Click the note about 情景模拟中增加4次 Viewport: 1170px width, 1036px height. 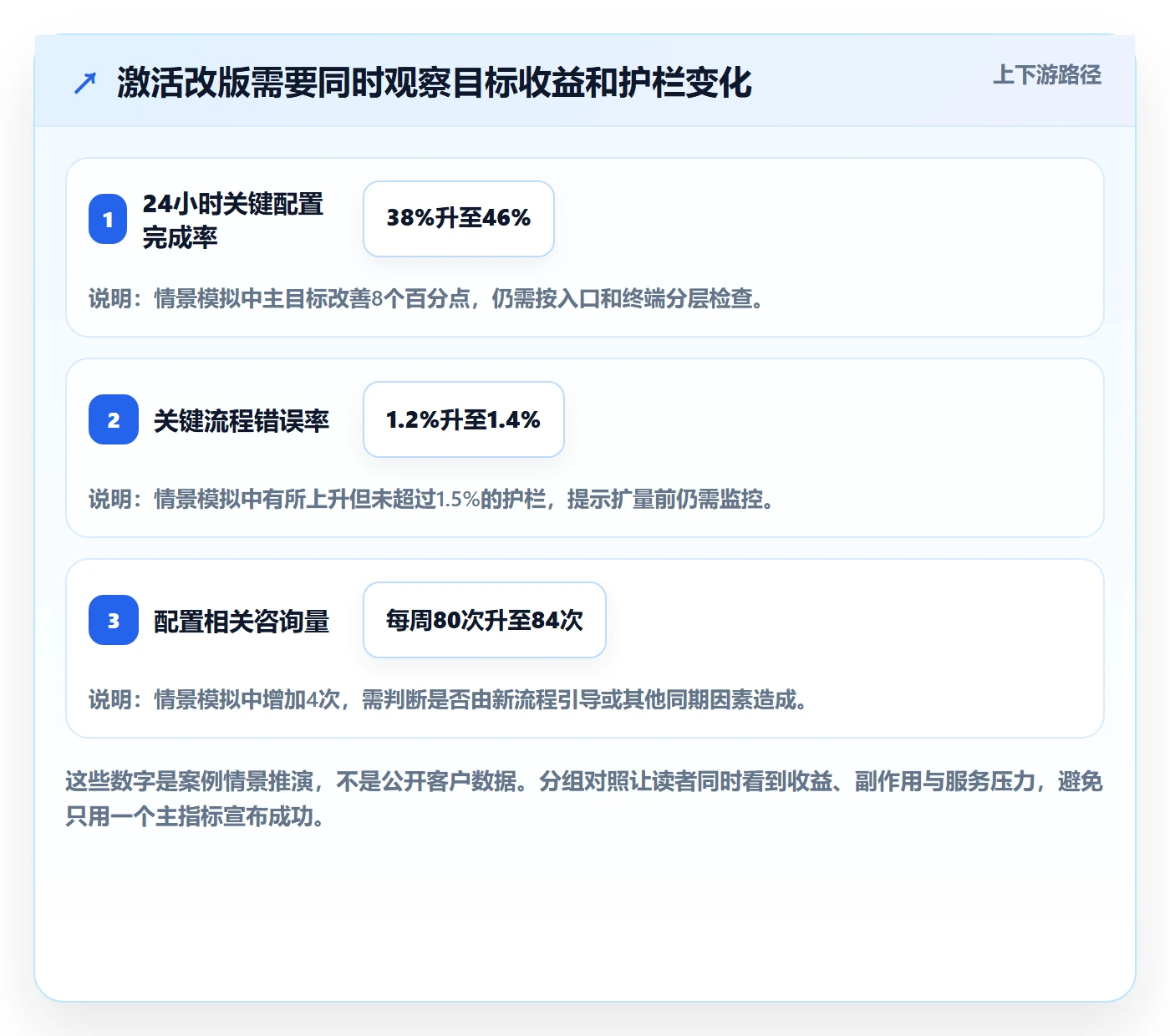coord(449,699)
